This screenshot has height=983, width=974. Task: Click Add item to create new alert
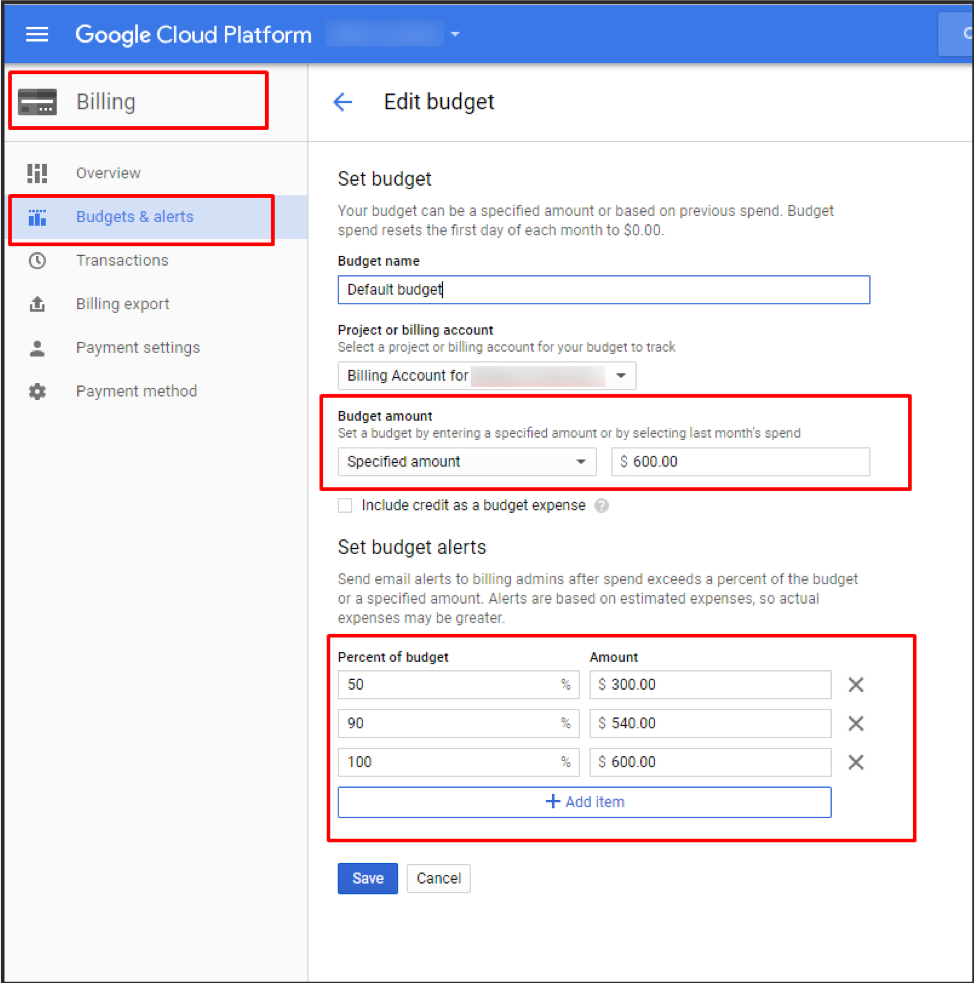pyautogui.click(x=584, y=801)
